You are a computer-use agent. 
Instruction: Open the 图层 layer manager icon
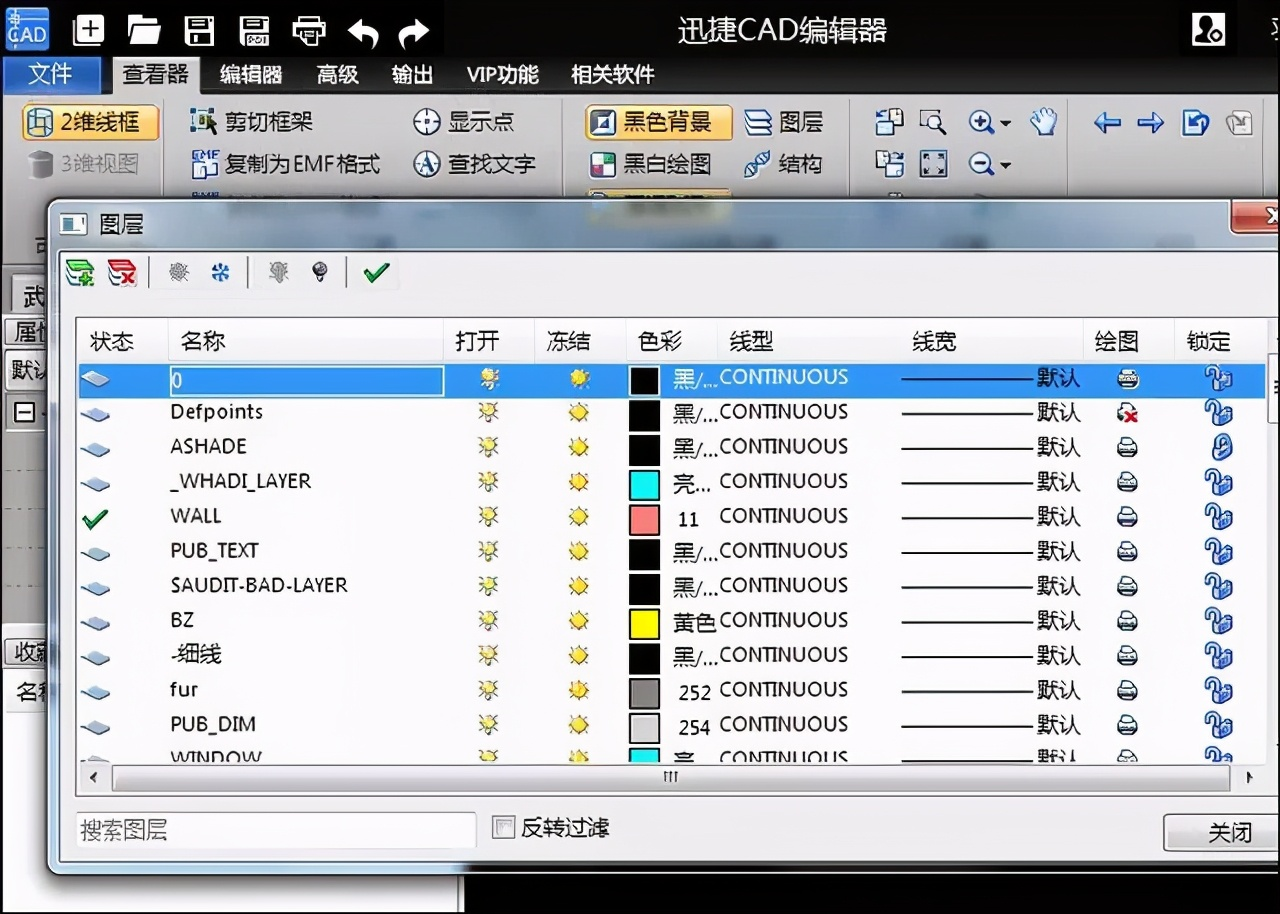click(x=761, y=122)
